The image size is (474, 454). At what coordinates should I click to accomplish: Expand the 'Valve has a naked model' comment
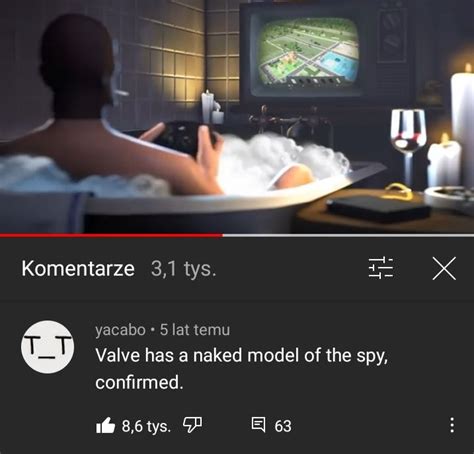point(242,369)
